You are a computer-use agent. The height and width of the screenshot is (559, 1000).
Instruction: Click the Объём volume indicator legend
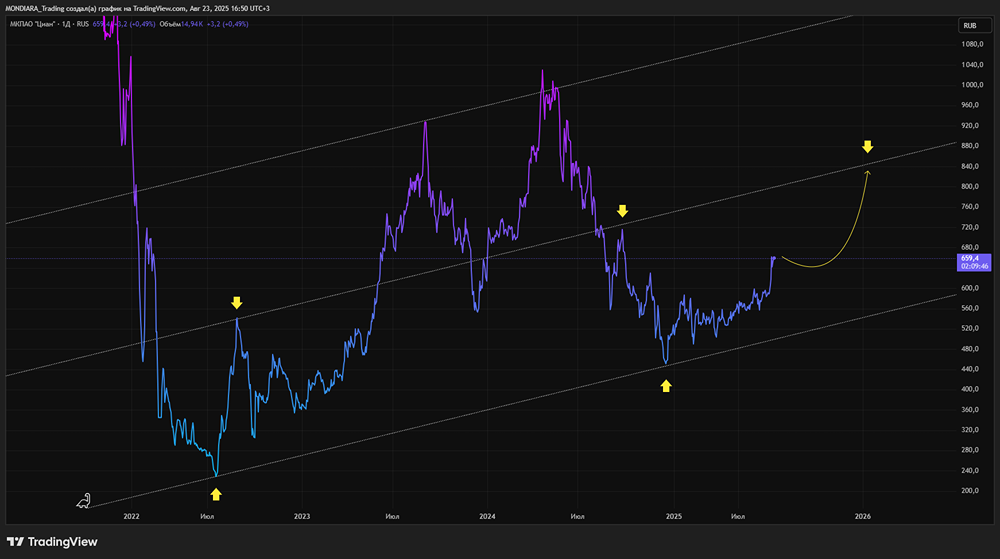[170, 24]
